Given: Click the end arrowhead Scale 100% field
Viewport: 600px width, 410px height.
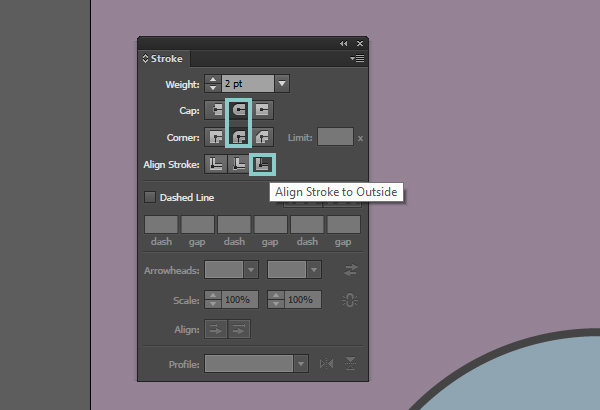Looking at the screenshot, I should (302, 299).
